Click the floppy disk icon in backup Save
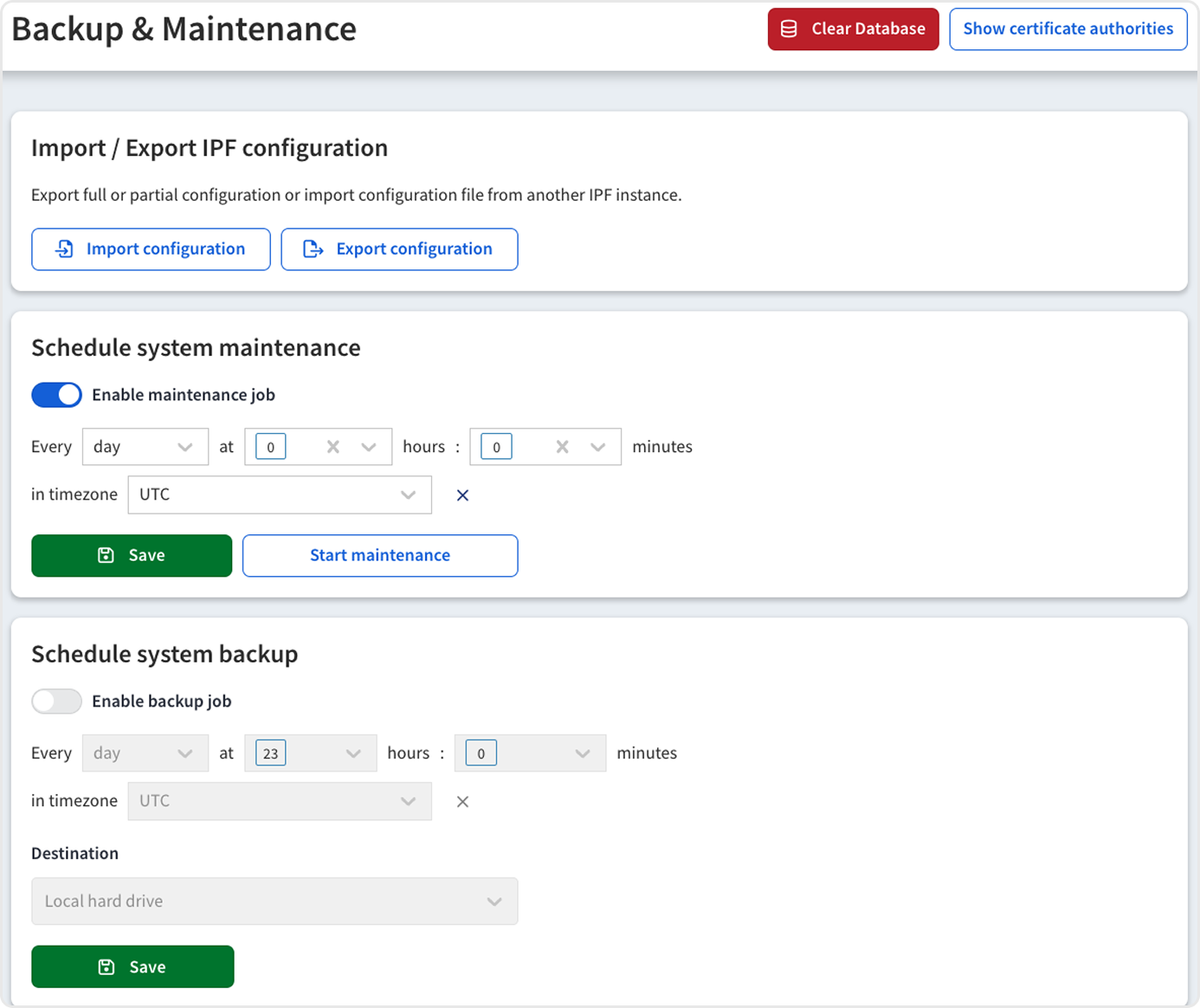The height and width of the screenshot is (1008, 1200). pos(106,967)
